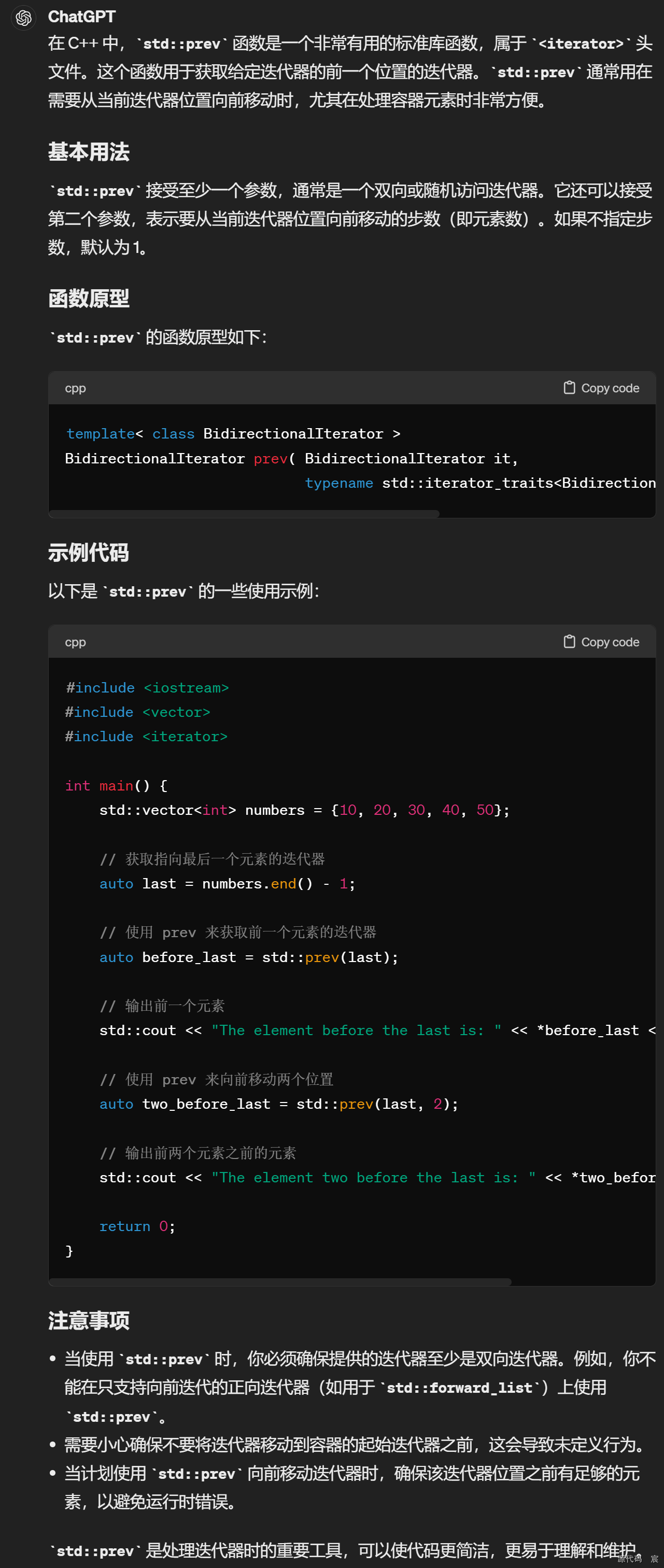The height and width of the screenshot is (1568, 664).
Task: Click the ChatGPT logo avatar
Action: pyautogui.click(x=24, y=18)
